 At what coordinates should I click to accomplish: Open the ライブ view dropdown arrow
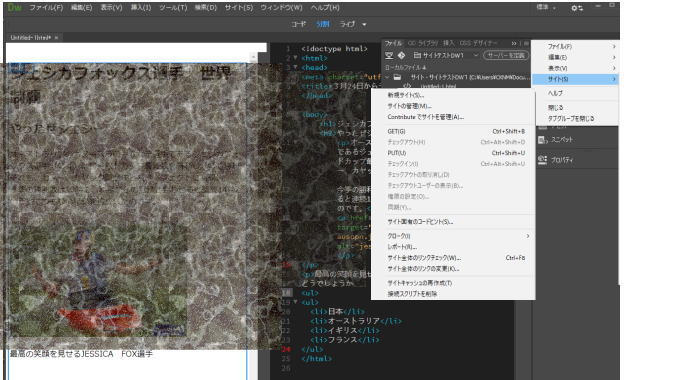(364, 25)
